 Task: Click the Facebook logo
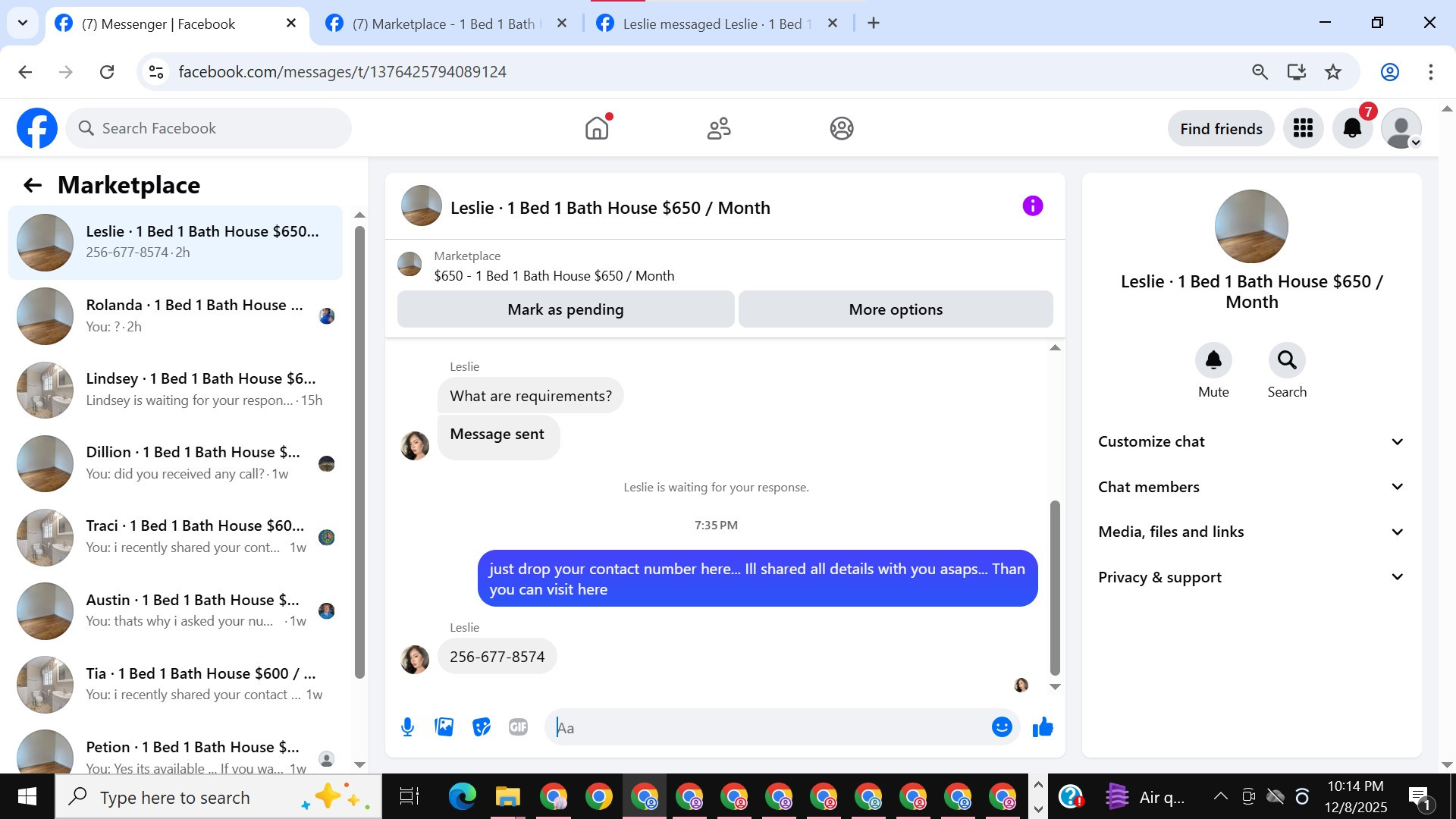(37, 128)
